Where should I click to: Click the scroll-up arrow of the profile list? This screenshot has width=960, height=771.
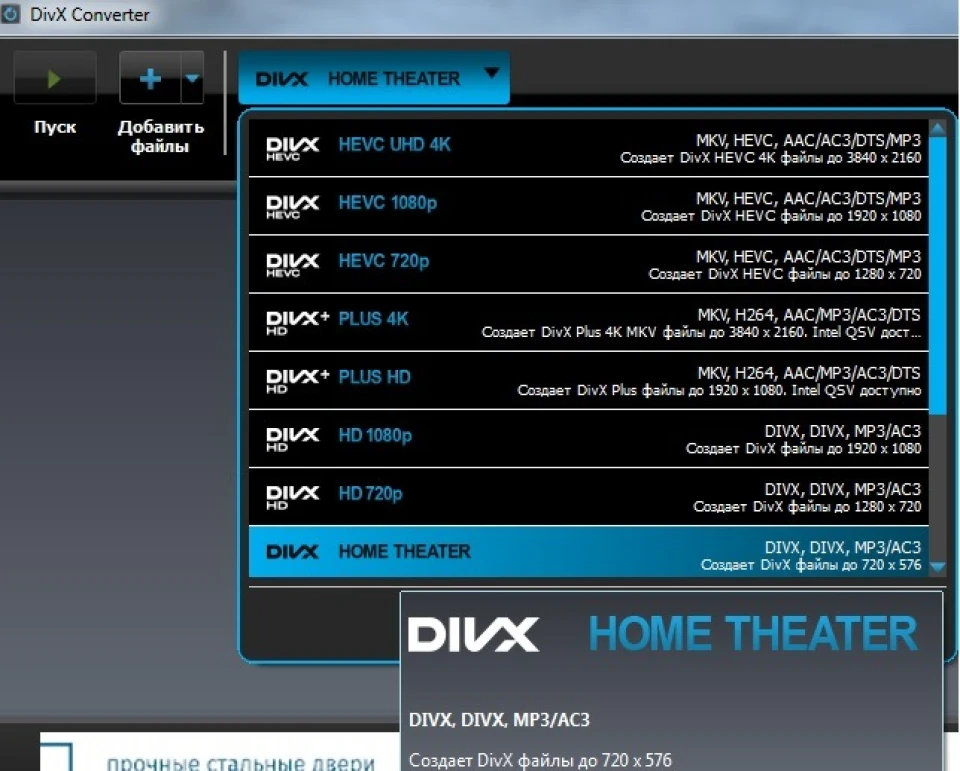coord(937,129)
